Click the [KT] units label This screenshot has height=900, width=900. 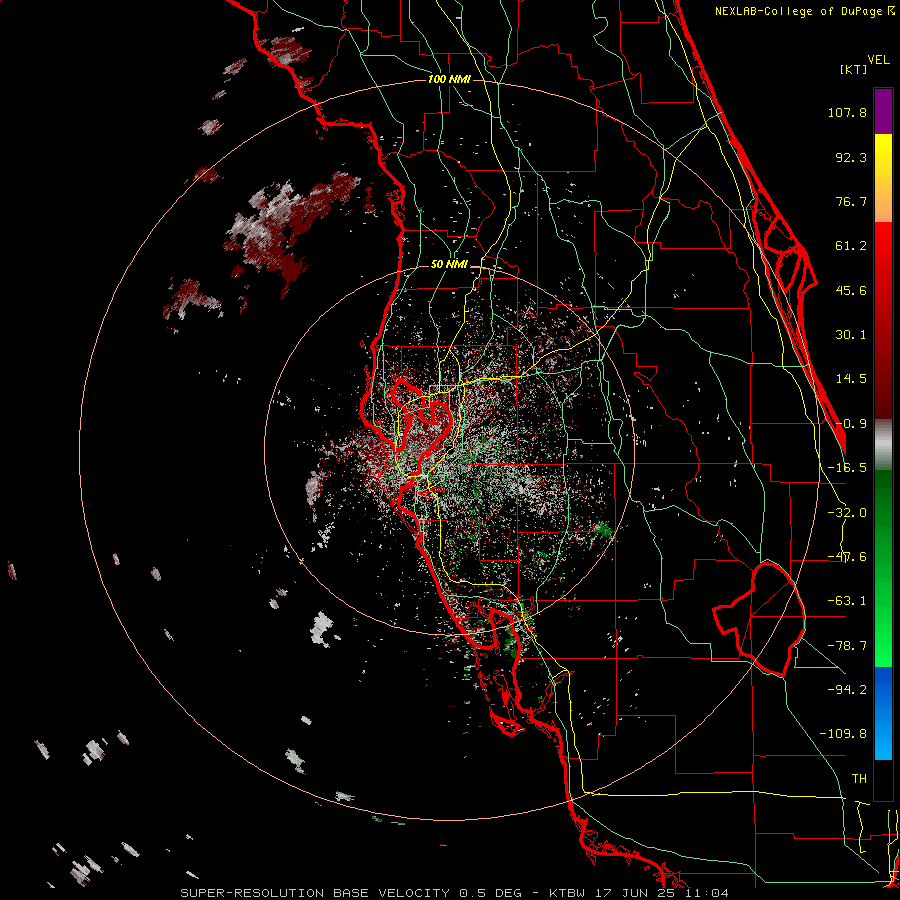coord(853,69)
